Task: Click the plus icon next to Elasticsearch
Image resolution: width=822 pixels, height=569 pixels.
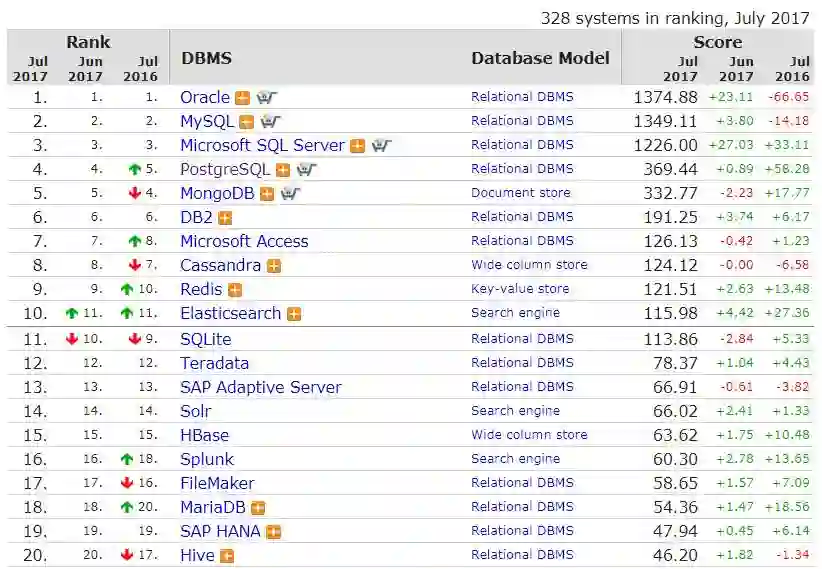Action: pyautogui.click(x=294, y=314)
